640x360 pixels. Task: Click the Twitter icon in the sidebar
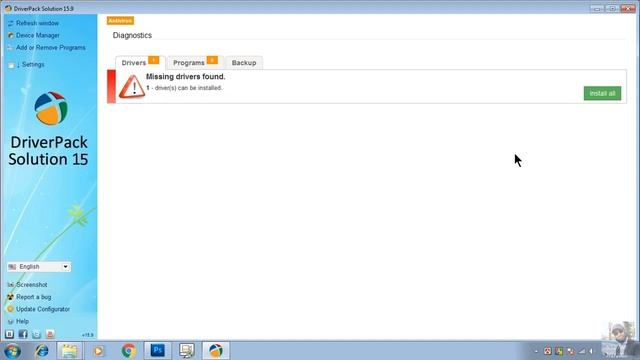(36, 334)
